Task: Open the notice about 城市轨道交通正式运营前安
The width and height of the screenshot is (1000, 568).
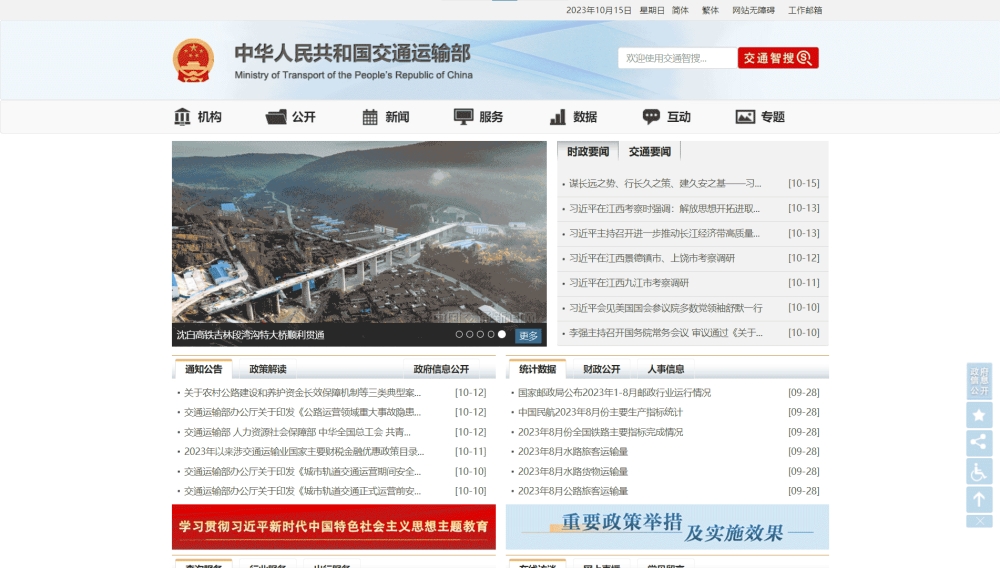Action: [x=302, y=492]
